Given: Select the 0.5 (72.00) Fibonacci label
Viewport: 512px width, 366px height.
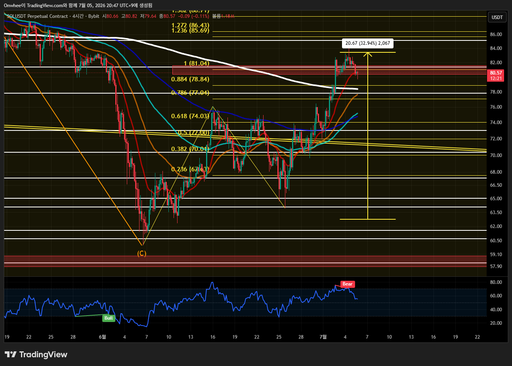Looking at the screenshot, I should (193, 133).
